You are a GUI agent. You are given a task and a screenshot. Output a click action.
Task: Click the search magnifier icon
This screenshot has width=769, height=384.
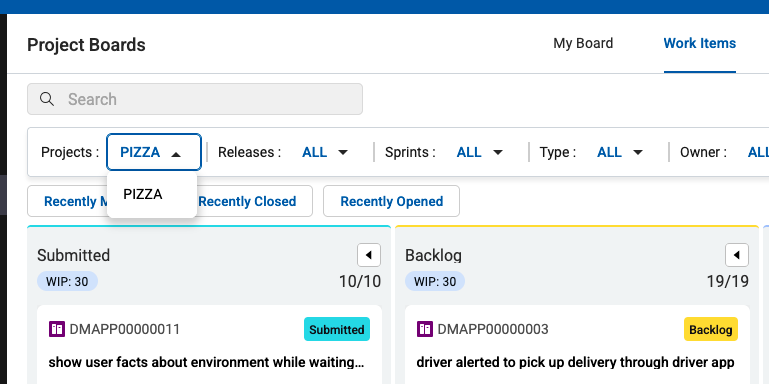click(x=47, y=99)
